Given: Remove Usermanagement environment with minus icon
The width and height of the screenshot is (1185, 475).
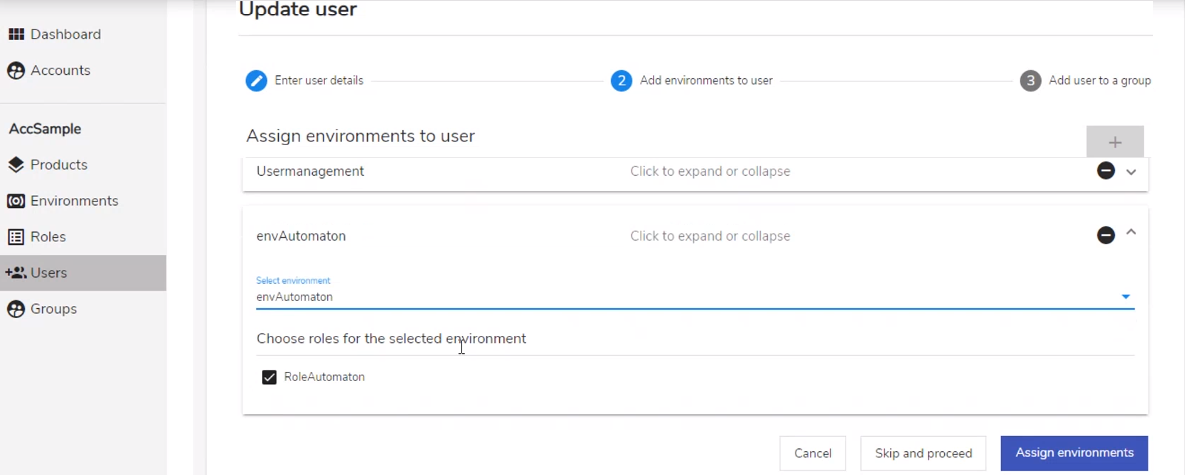Looking at the screenshot, I should [1106, 171].
